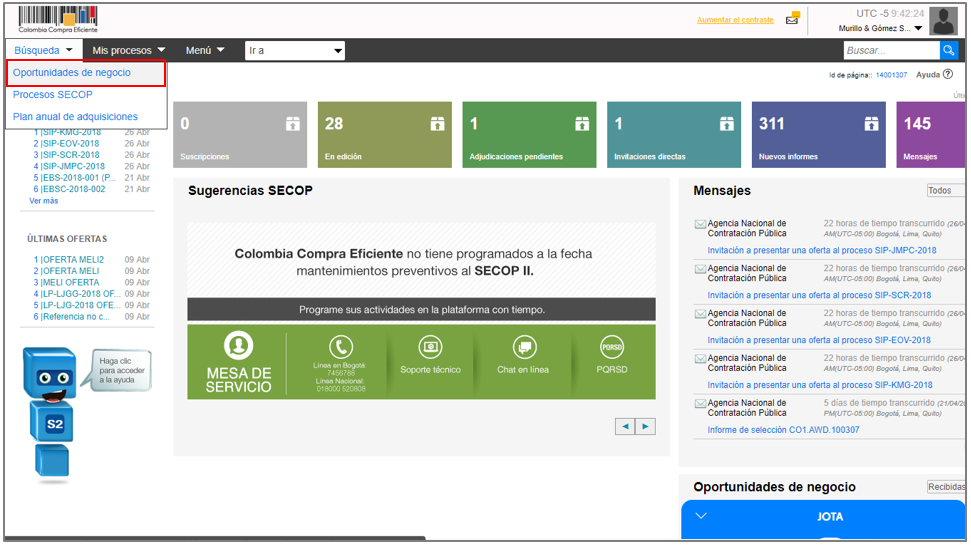Open invitation link for process SIP-SCR-2018

(819, 295)
